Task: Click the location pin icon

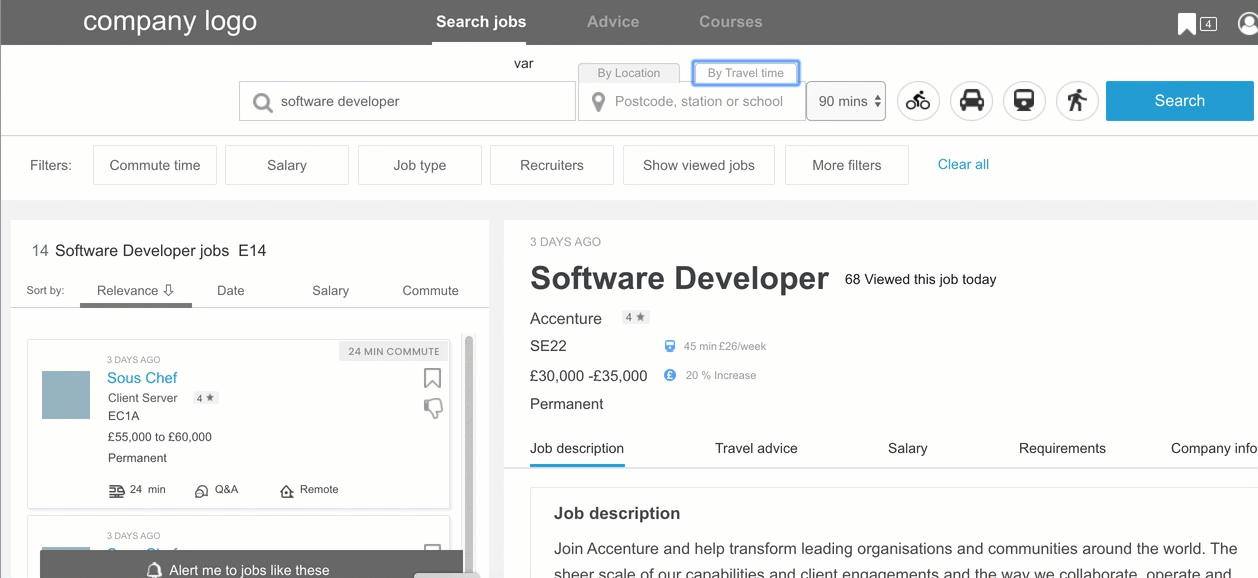Action: coord(599,102)
